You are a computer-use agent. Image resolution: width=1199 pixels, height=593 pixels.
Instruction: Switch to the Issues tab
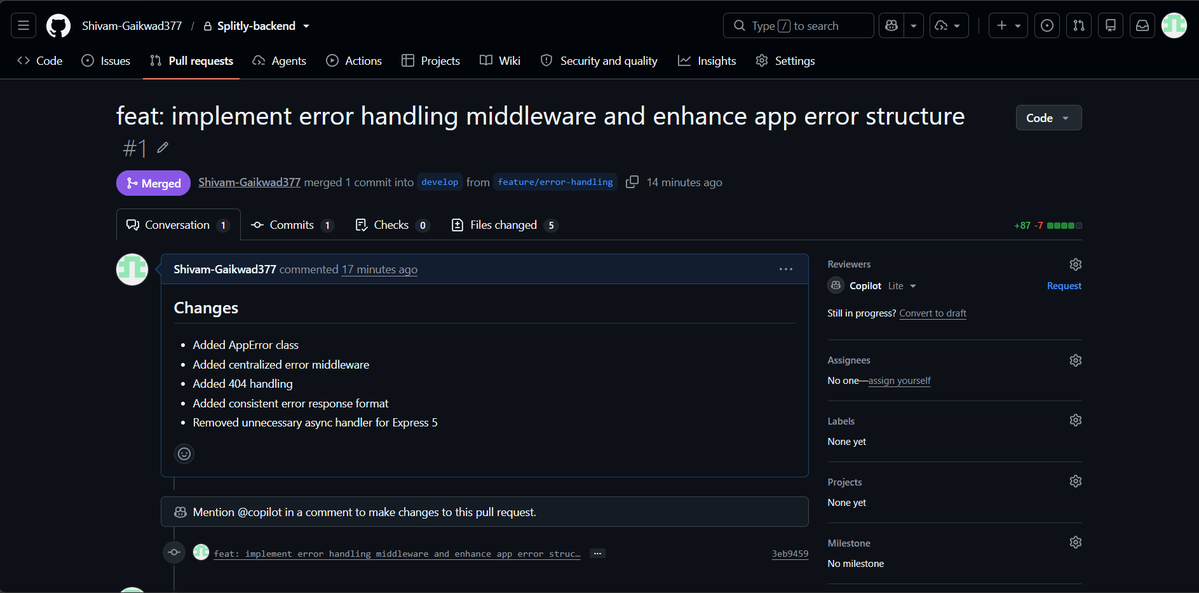[106, 60]
